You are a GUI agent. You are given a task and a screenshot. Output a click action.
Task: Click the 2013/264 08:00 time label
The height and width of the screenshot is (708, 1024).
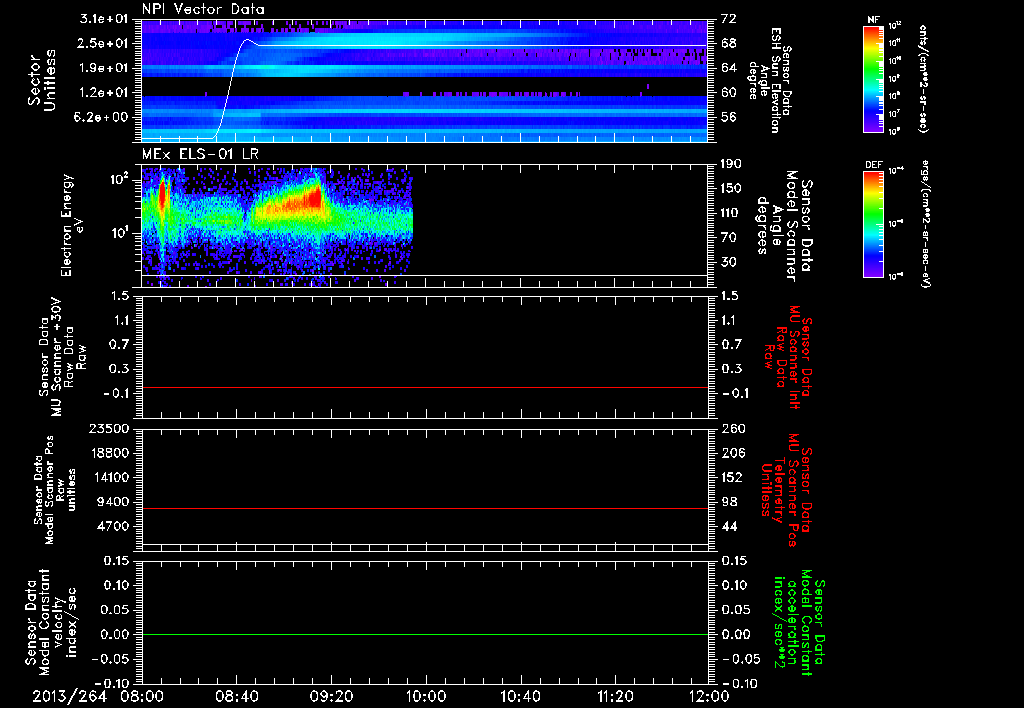[x=97, y=696]
